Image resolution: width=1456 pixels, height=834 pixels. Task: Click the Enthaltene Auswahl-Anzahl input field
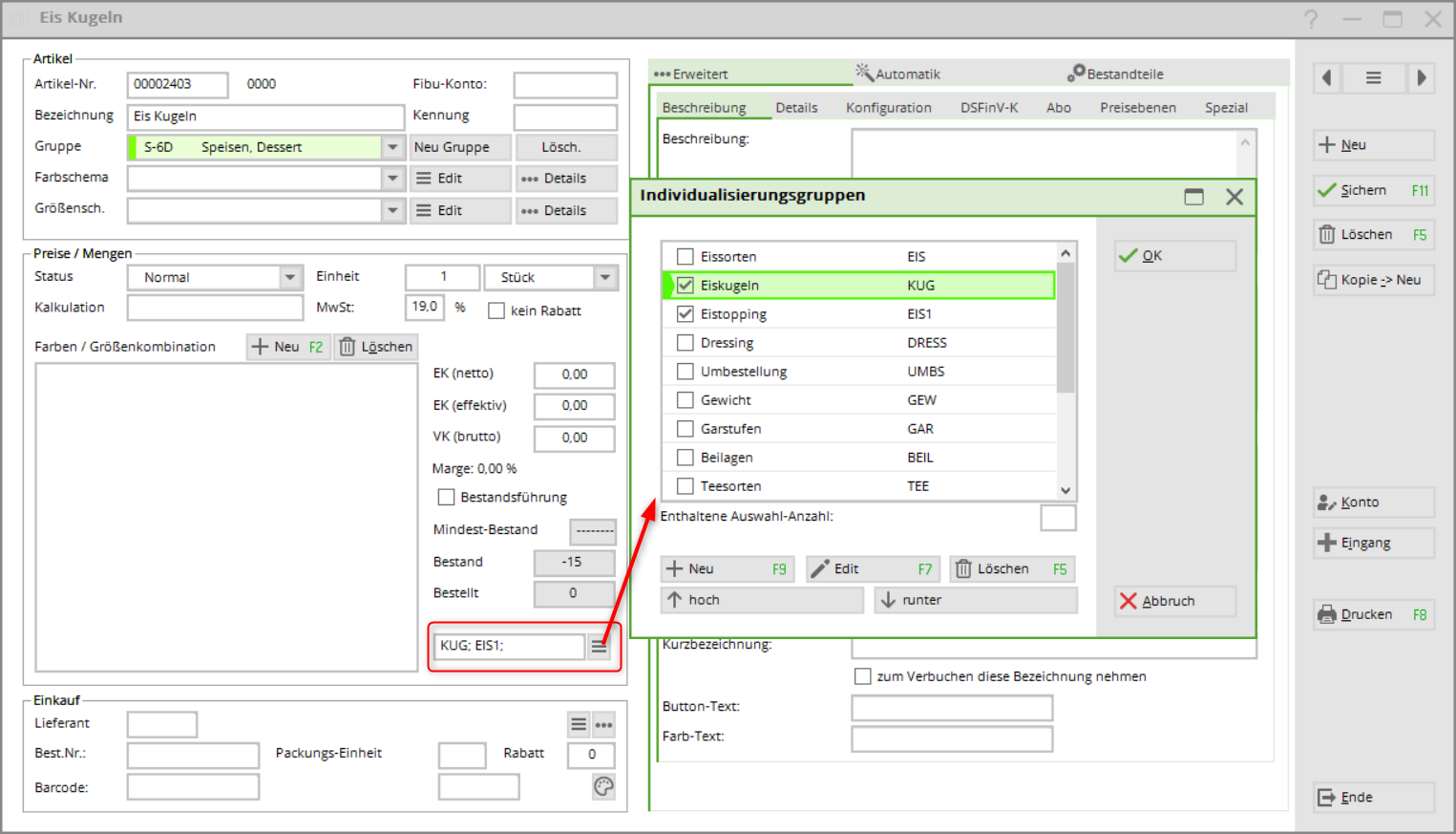click(x=1057, y=518)
